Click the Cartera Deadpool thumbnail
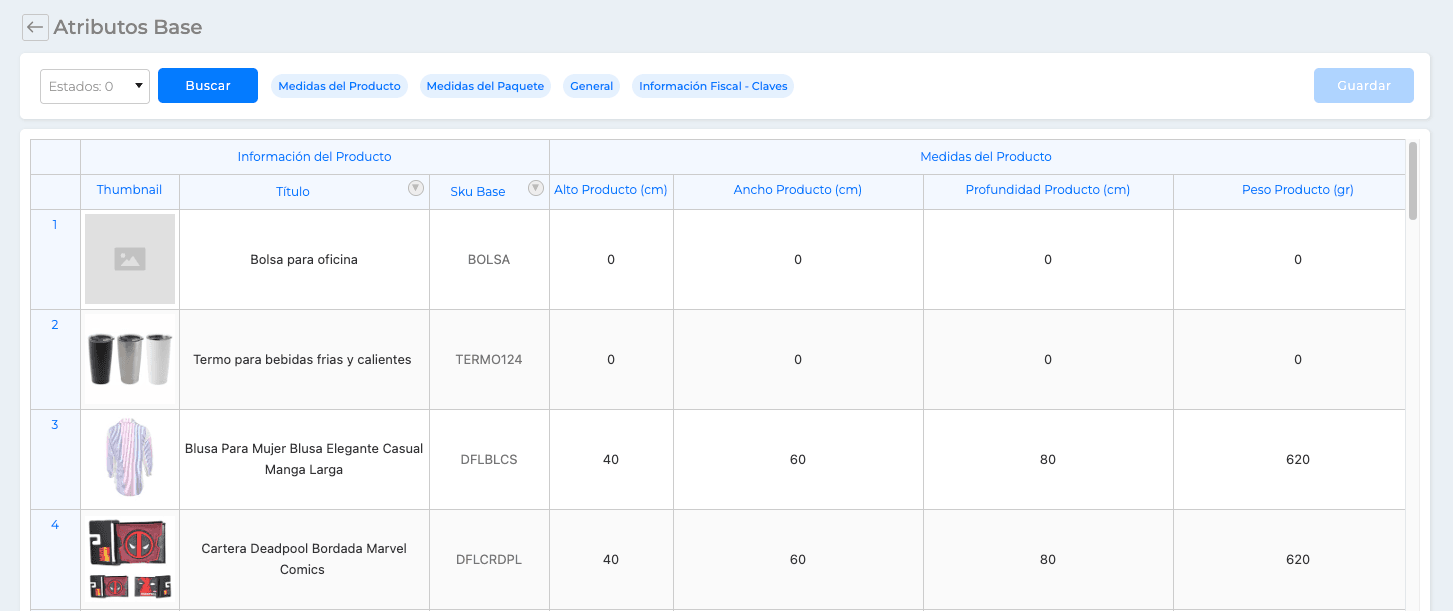Image resolution: width=1453 pixels, height=611 pixels. [130, 559]
